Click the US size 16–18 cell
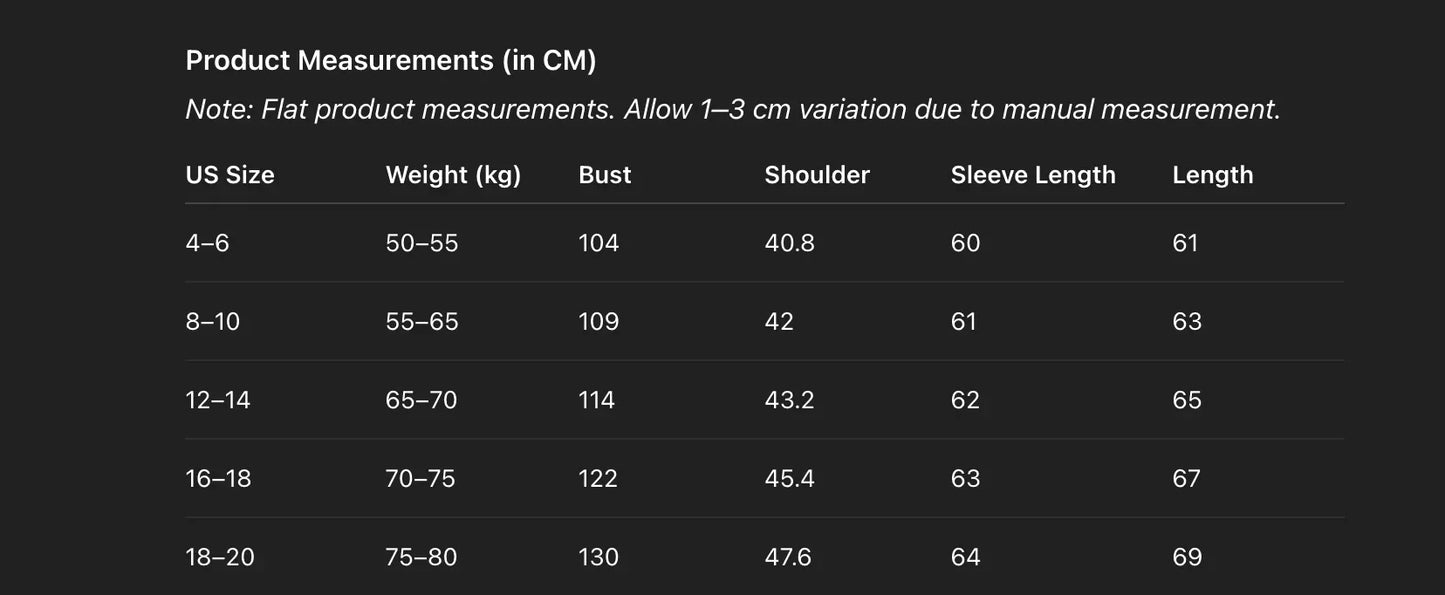 (x=218, y=479)
